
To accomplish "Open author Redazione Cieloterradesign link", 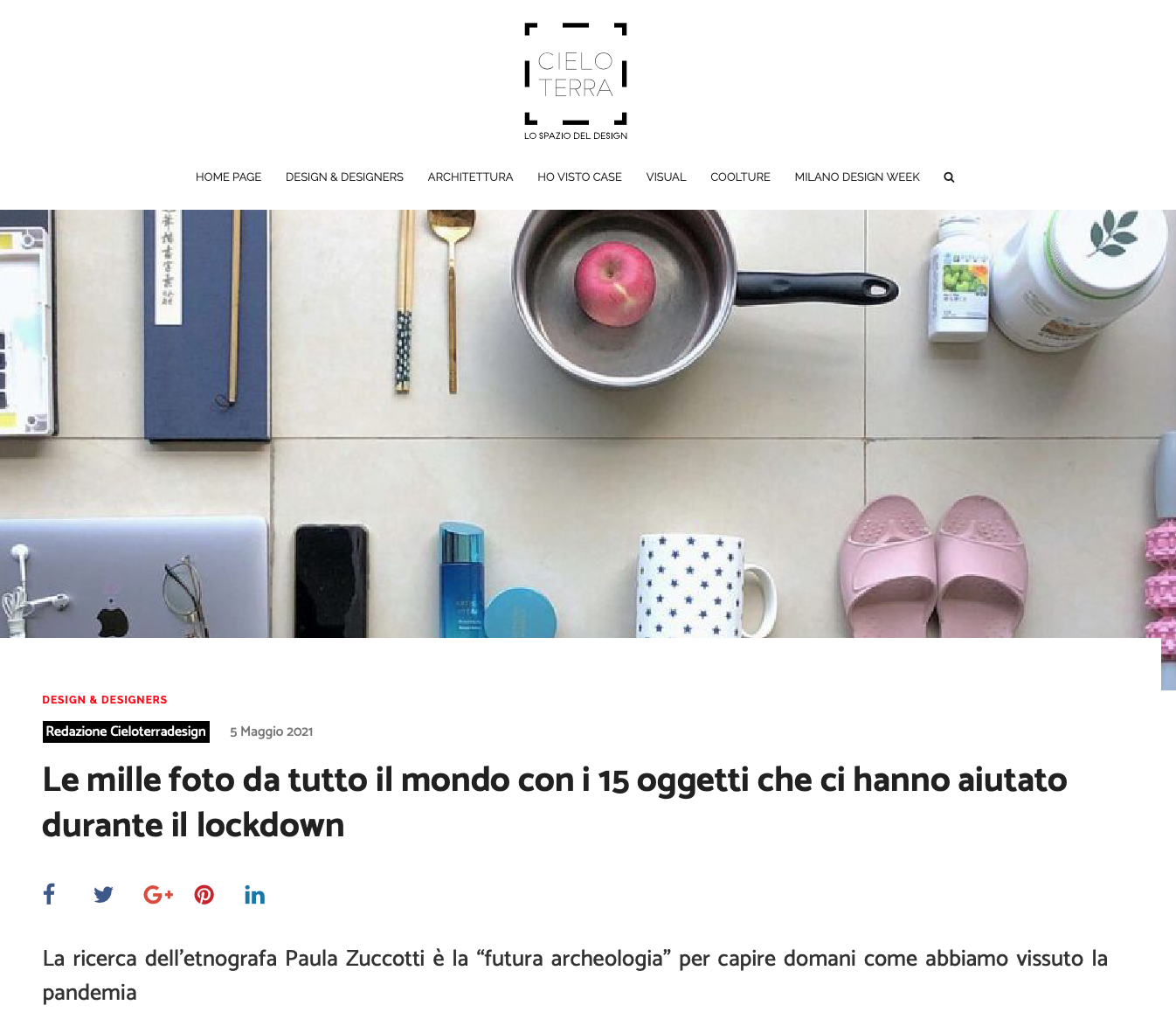I will click(126, 731).
